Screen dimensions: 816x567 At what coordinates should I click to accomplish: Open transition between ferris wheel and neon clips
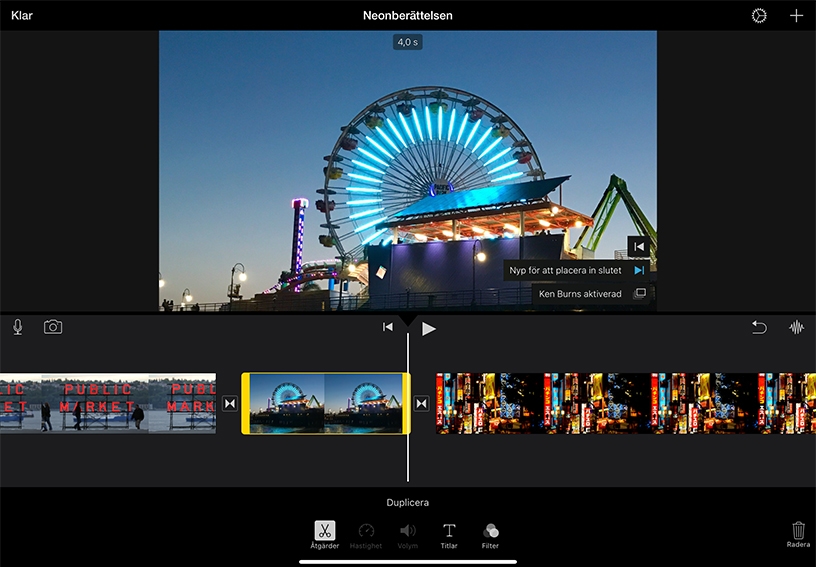[421, 403]
